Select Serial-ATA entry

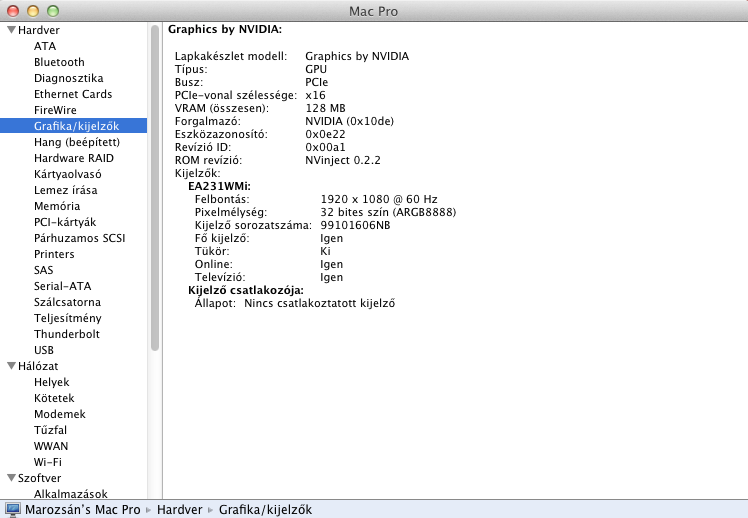62,286
